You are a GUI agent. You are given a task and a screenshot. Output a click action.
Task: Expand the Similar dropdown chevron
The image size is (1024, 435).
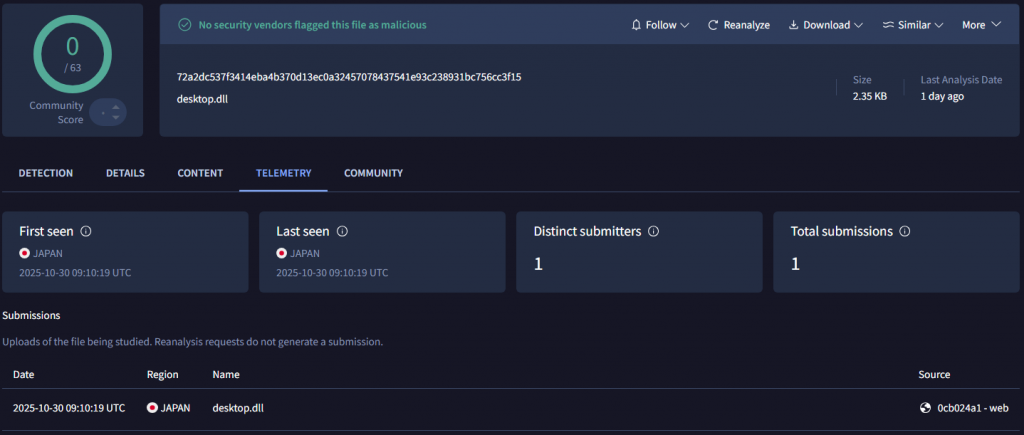coord(939,25)
